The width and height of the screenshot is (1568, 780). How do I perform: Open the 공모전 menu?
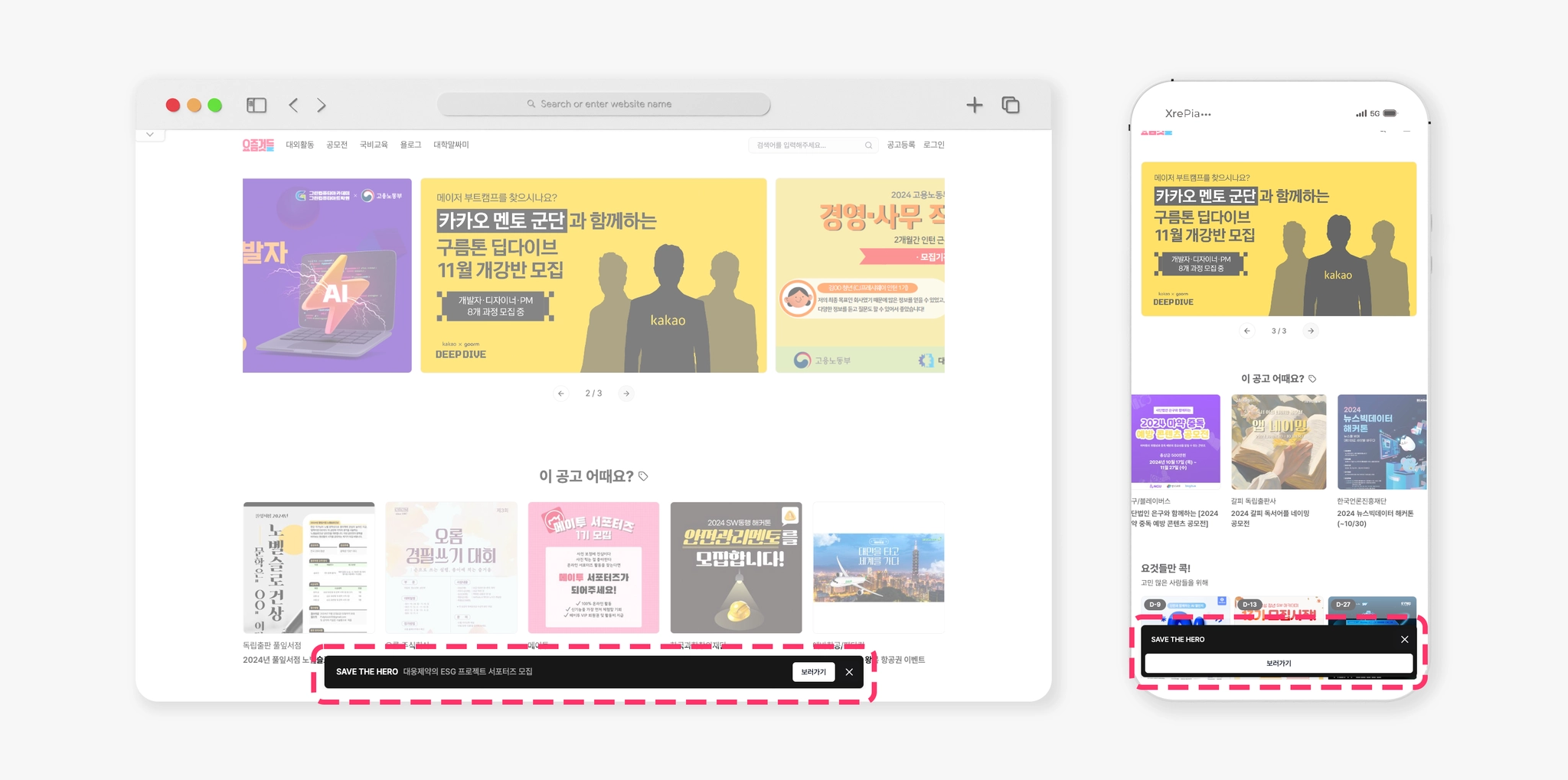tap(337, 145)
